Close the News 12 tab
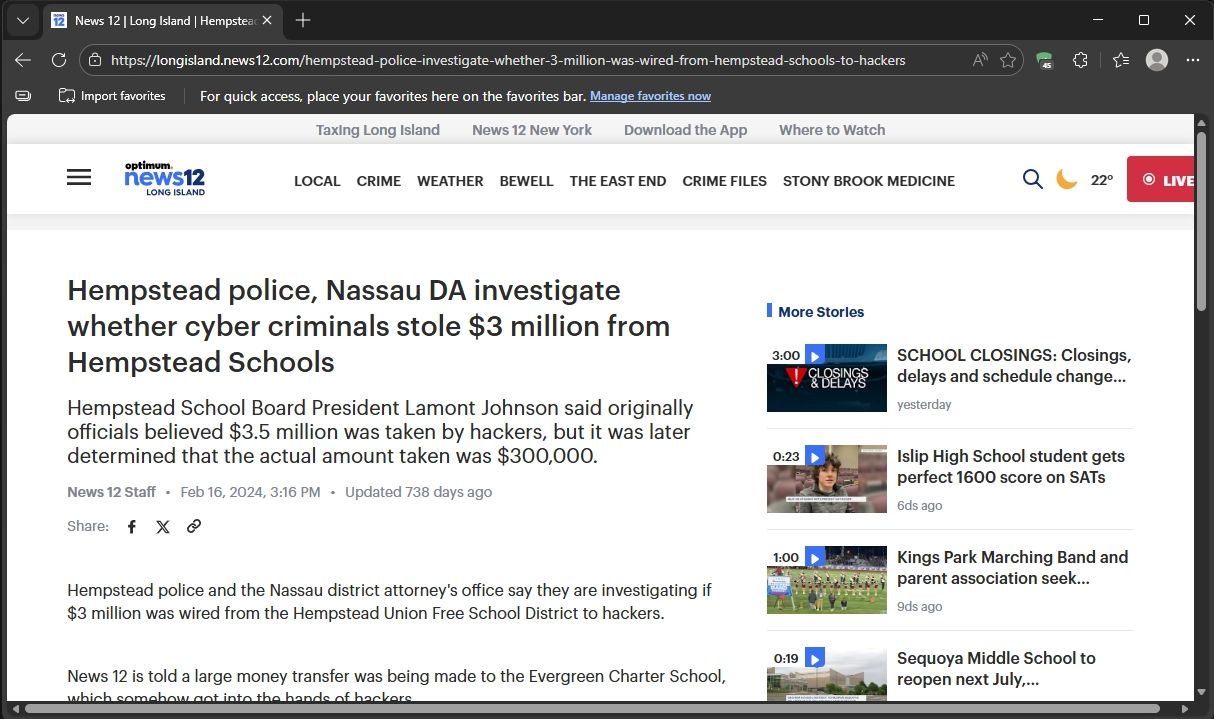This screenshot has width=1214, height=719. click(267, 20)
